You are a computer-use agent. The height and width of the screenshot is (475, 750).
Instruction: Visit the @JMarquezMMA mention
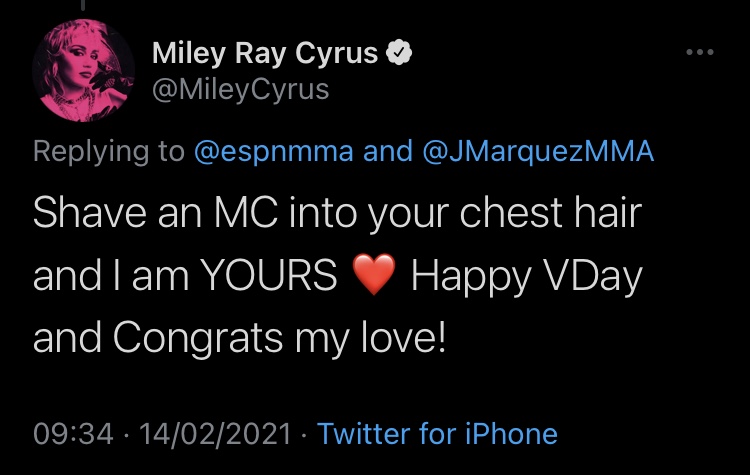coord(538,152)
